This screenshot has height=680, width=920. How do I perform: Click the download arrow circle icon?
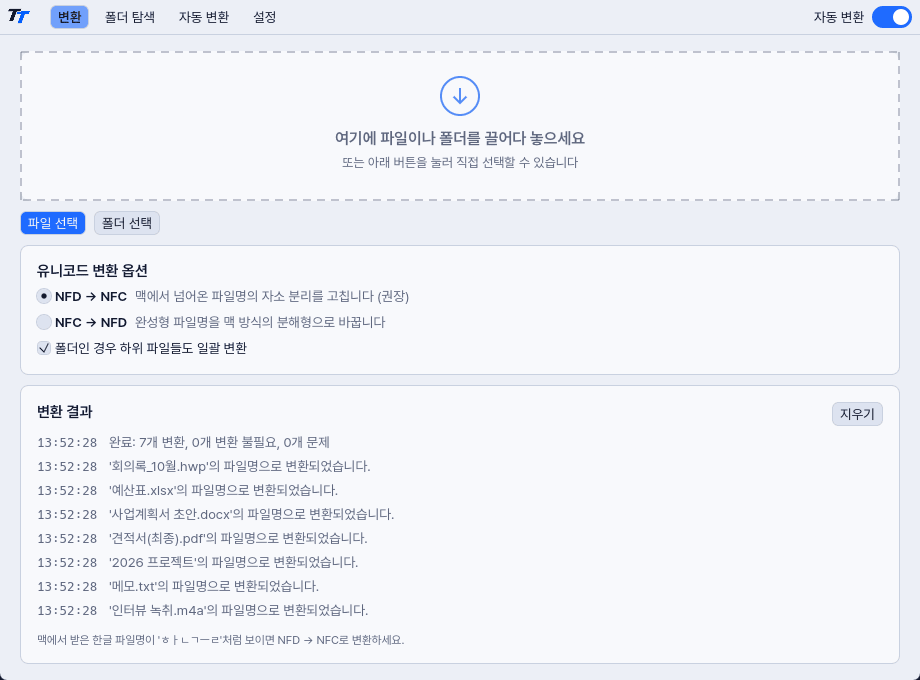(460, 96)
